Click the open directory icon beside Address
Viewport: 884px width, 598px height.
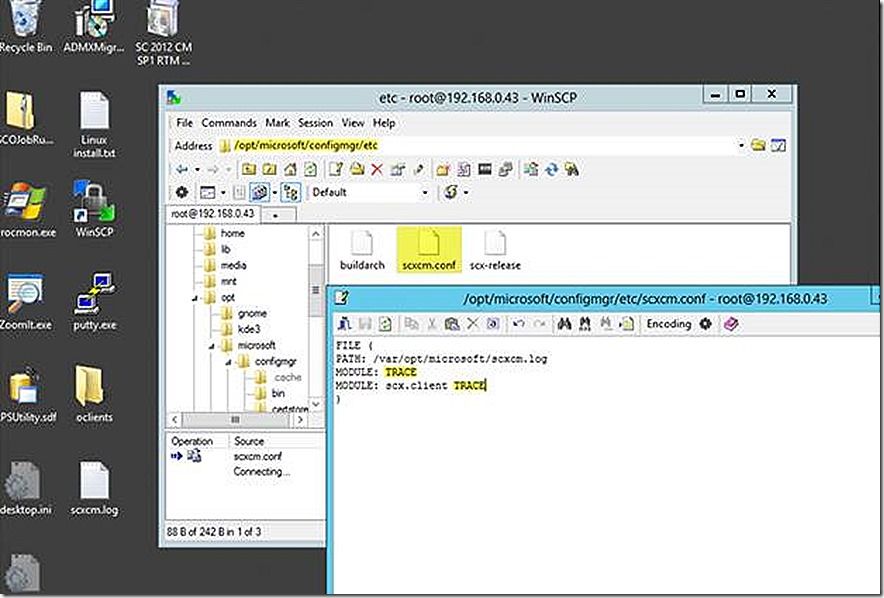[x=758, y=145]
